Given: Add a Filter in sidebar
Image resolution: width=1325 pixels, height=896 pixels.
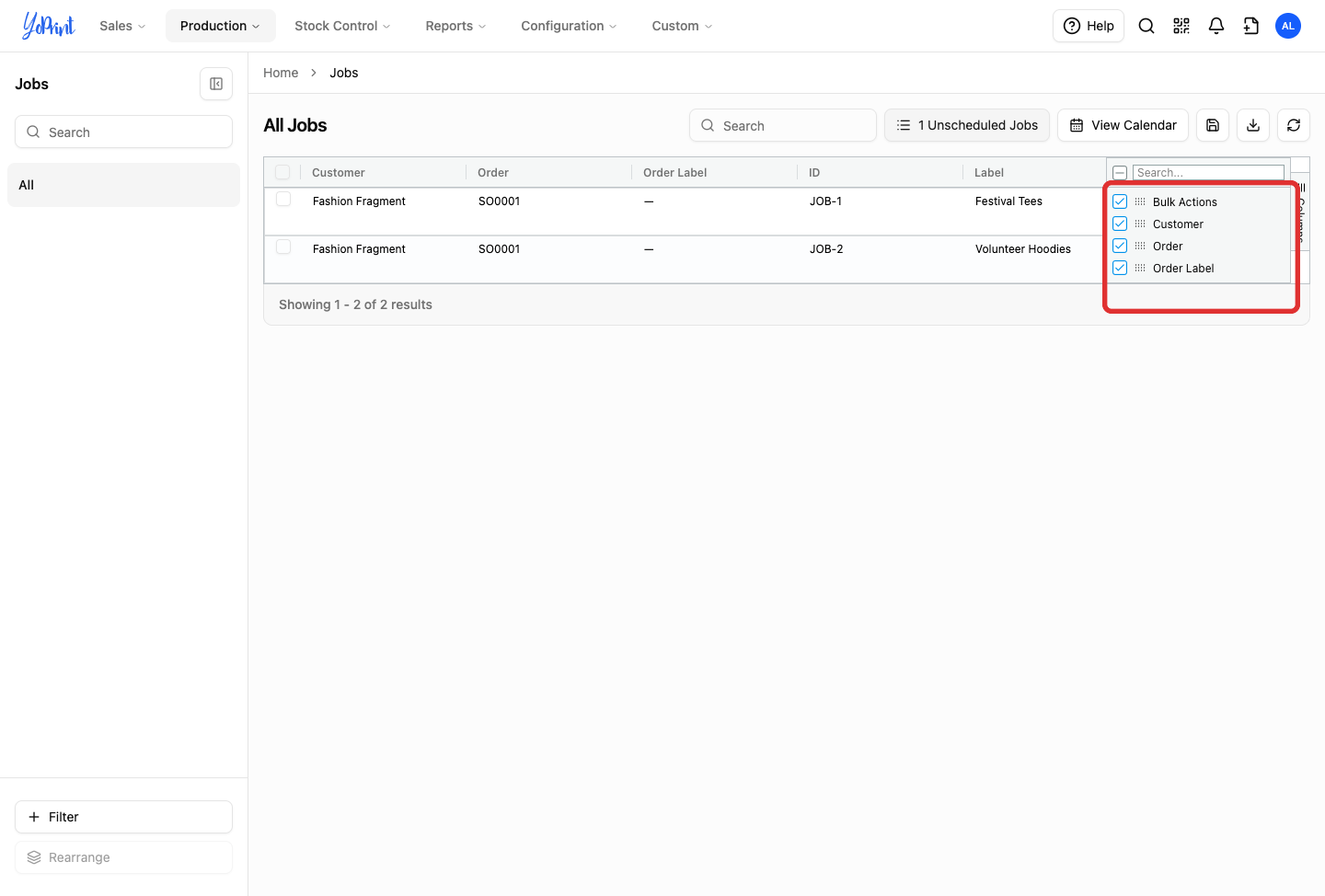Looking at the screenshot, I should click(x=123, y=817).
